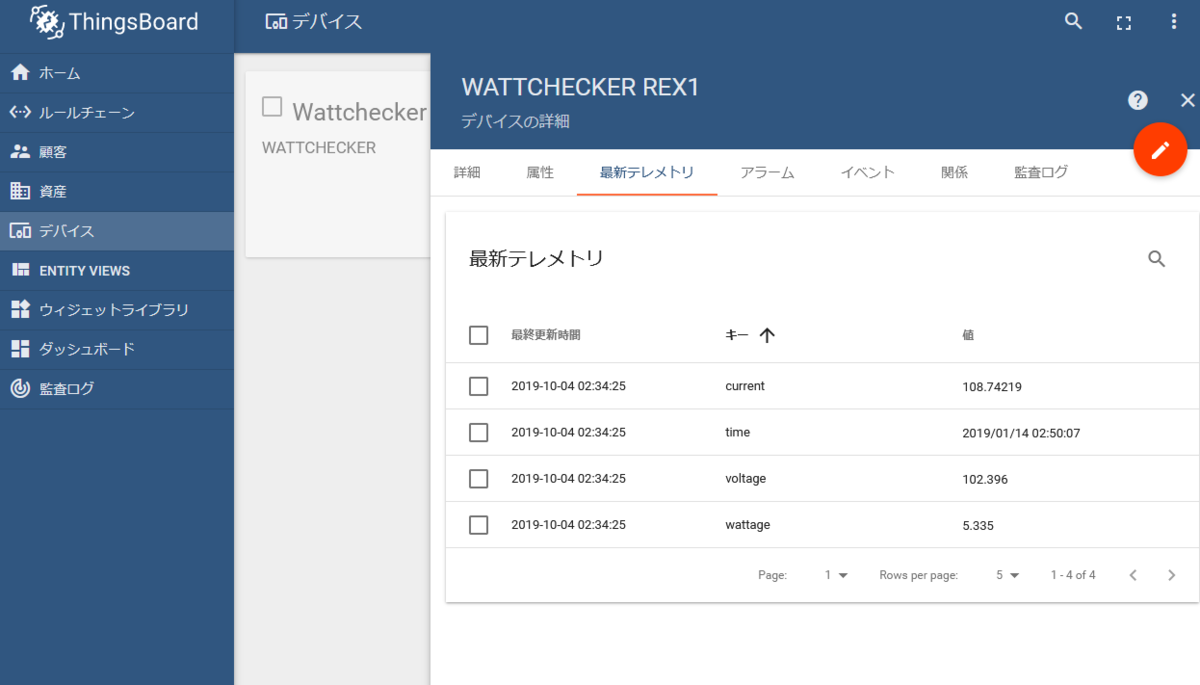Click devices icon in the top title bar
The image size is (1200, 685).
coord(276,22)
